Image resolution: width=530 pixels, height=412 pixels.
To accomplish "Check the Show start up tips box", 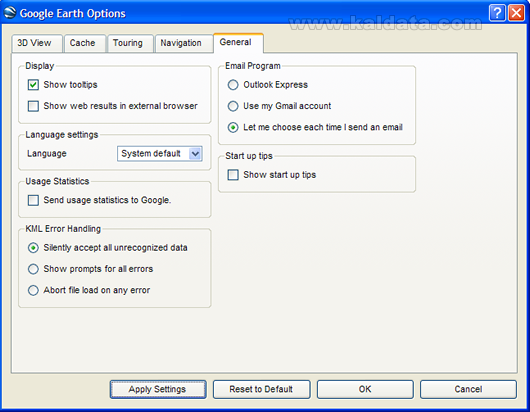I will 233,175.
